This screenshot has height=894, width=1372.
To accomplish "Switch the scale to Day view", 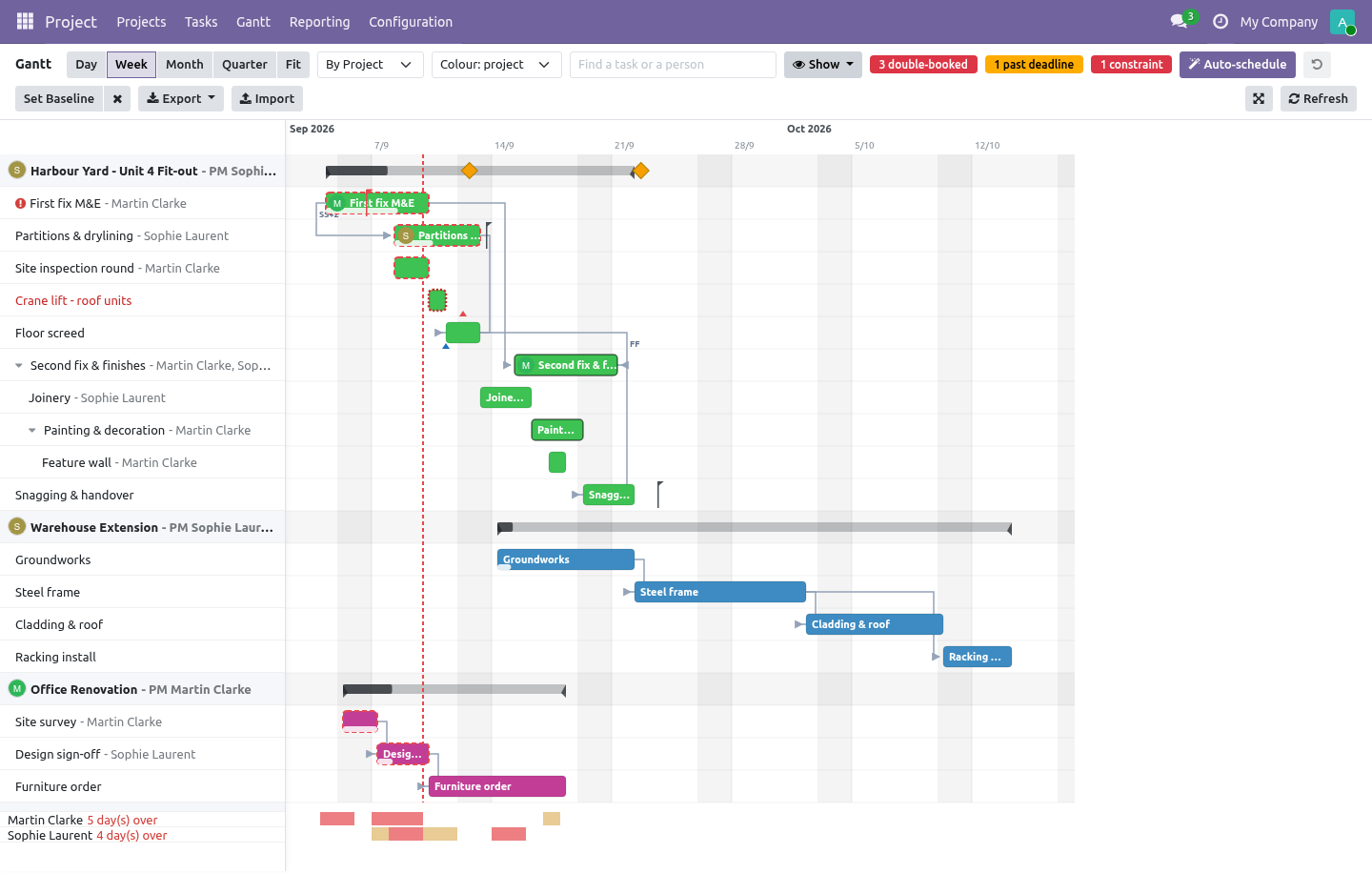I will 87,65.
